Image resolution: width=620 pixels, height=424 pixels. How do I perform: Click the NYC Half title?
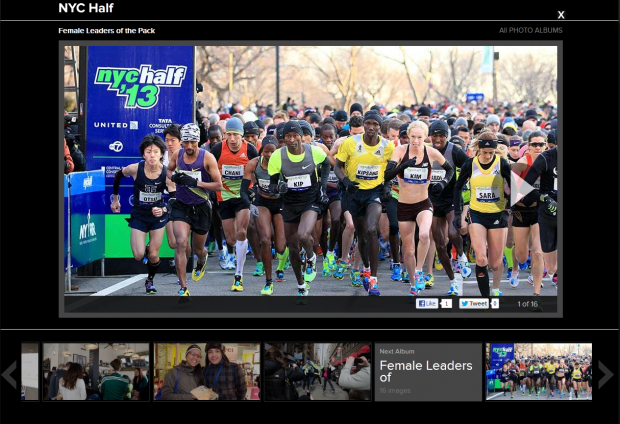pos(86,8)
